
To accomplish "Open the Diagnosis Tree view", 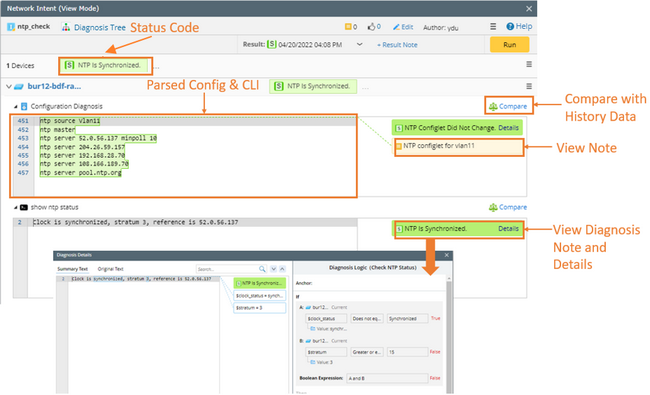I will pos(94,27).
